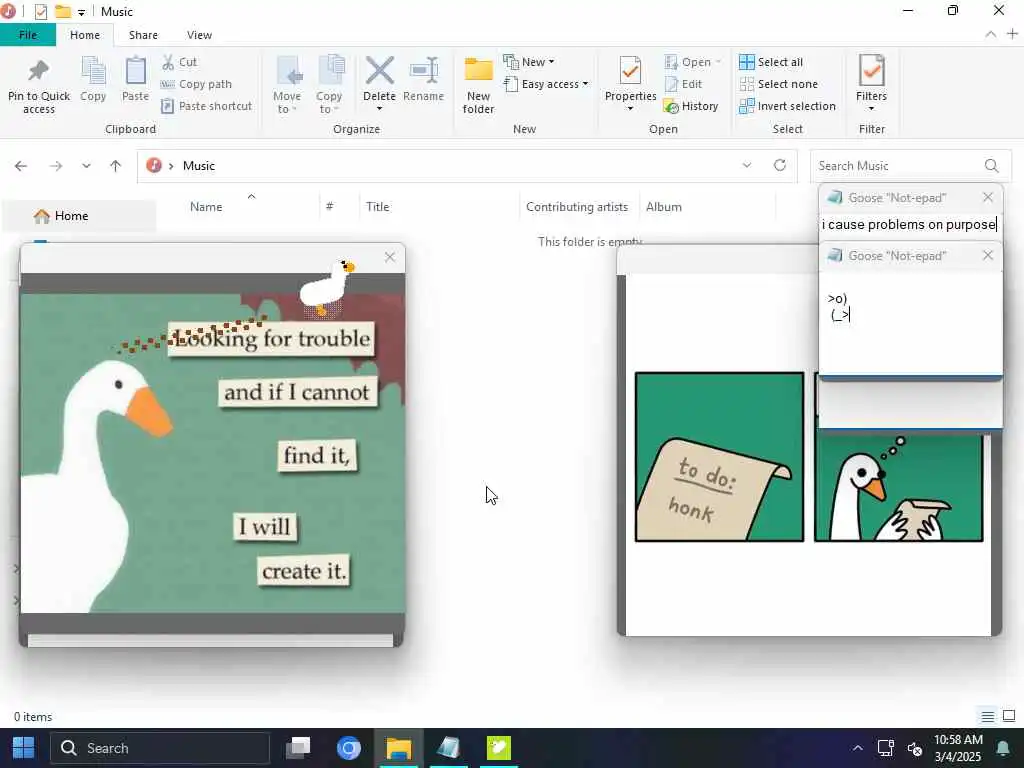The height and width of the screenshot is (768, 1024).
Task: Click Invert selection
Action: (x=787, y=106)
